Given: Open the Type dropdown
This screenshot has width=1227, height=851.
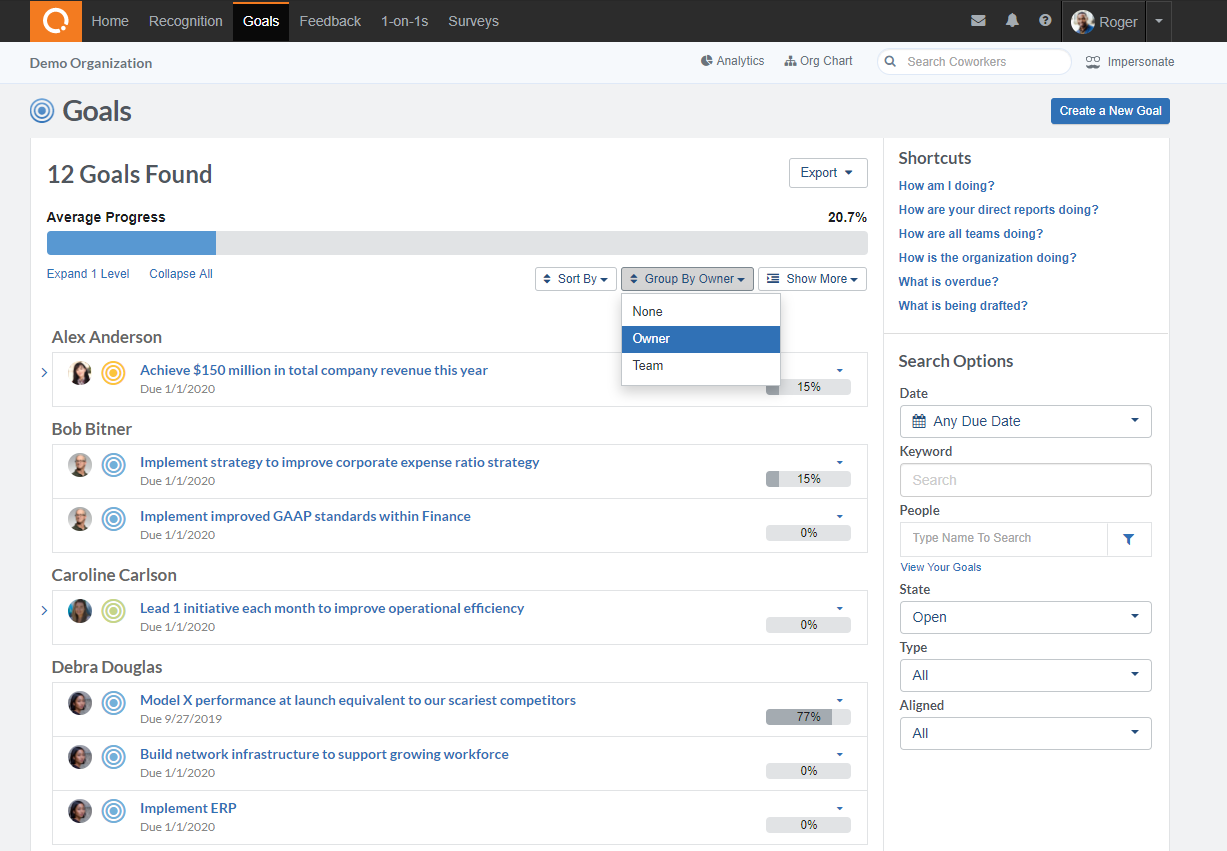Looking at the screenshot, I should [1025, 675].
